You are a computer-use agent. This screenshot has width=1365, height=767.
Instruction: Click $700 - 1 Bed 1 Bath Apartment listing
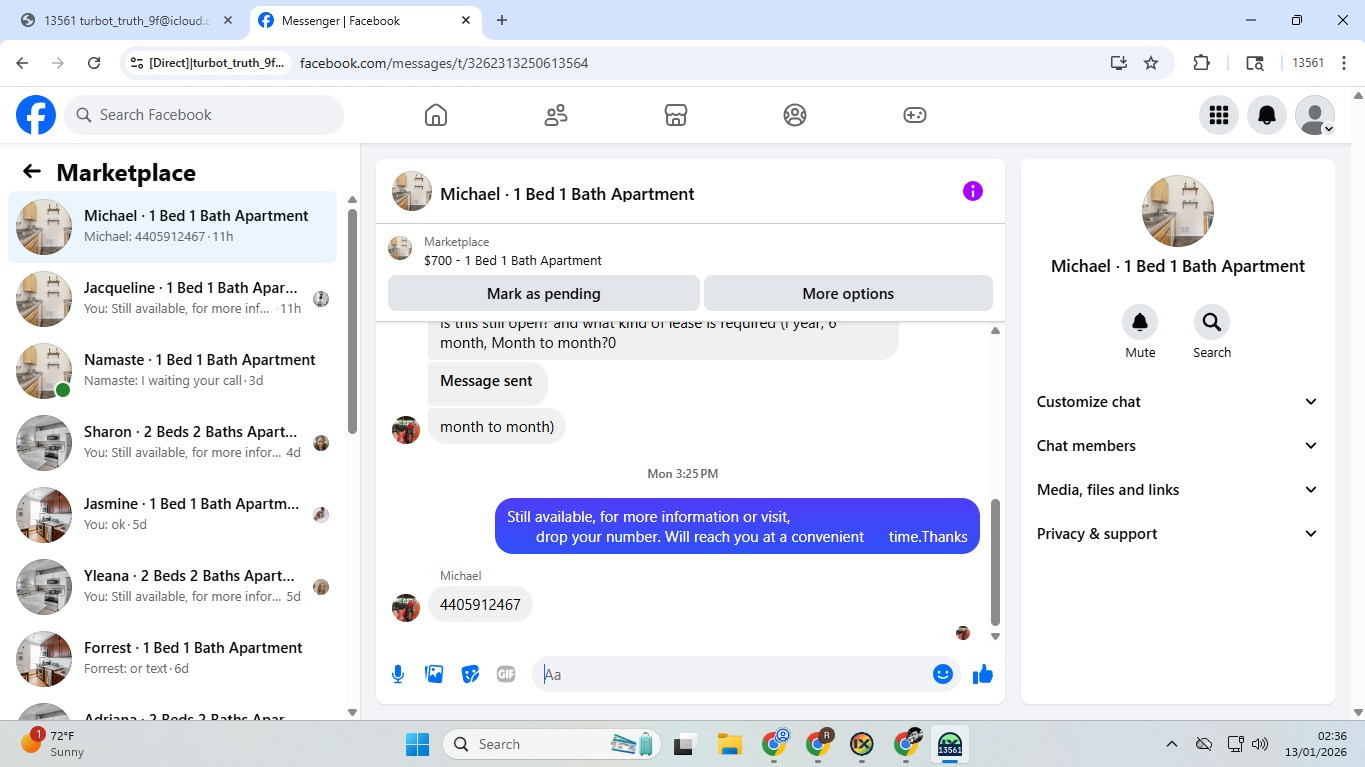513,261
